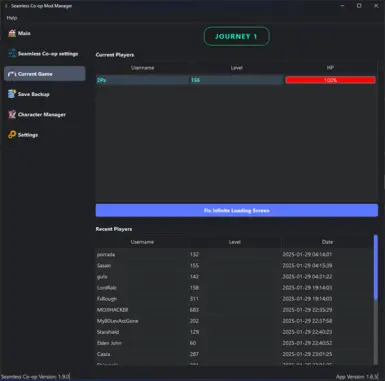Click the JOURNEY 1 badge button
Screen dimensions: 385x381
coord(236,36)
